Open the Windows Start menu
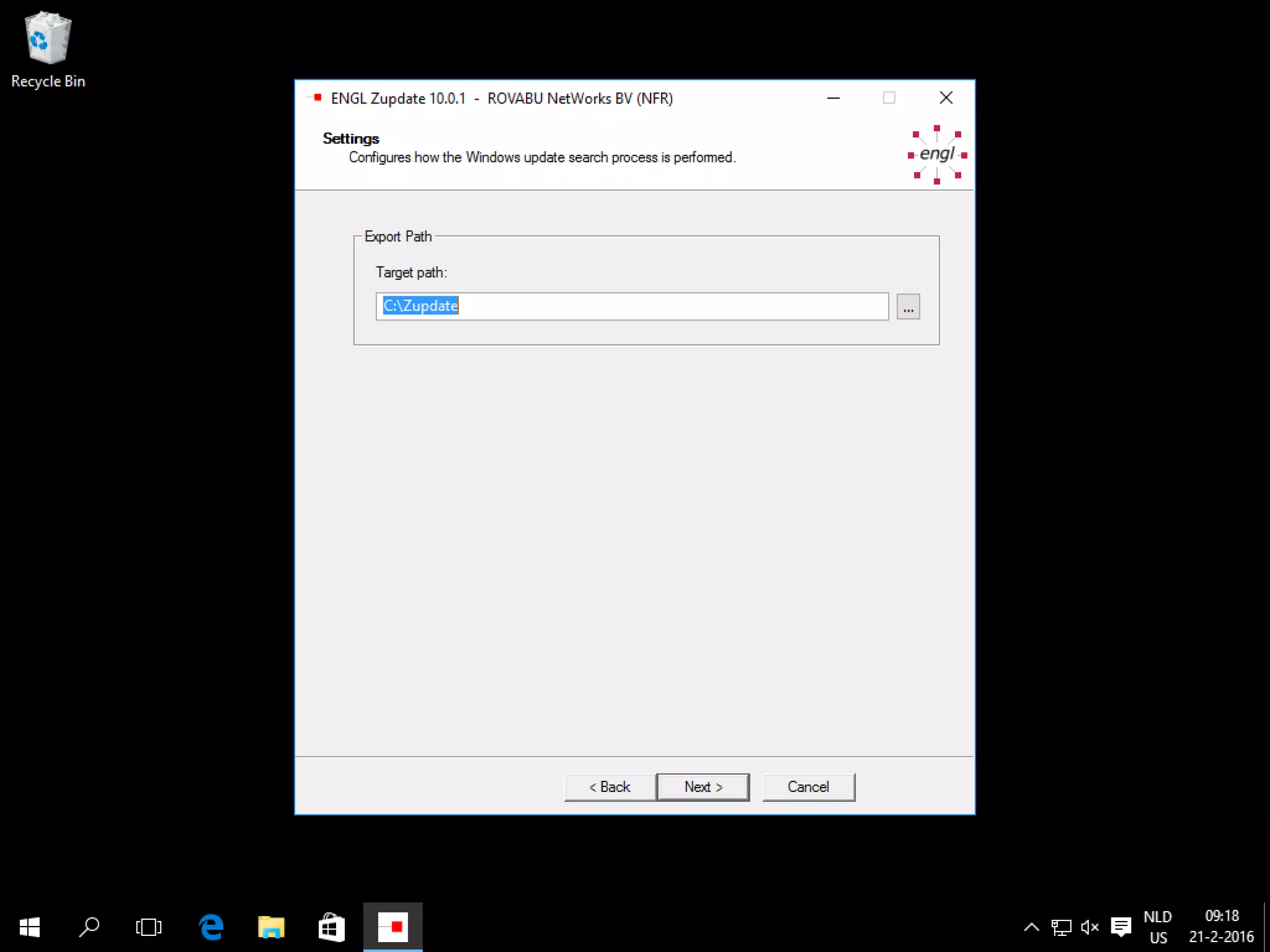Viewport: 1270px width, 952px height. click(30, 927)
